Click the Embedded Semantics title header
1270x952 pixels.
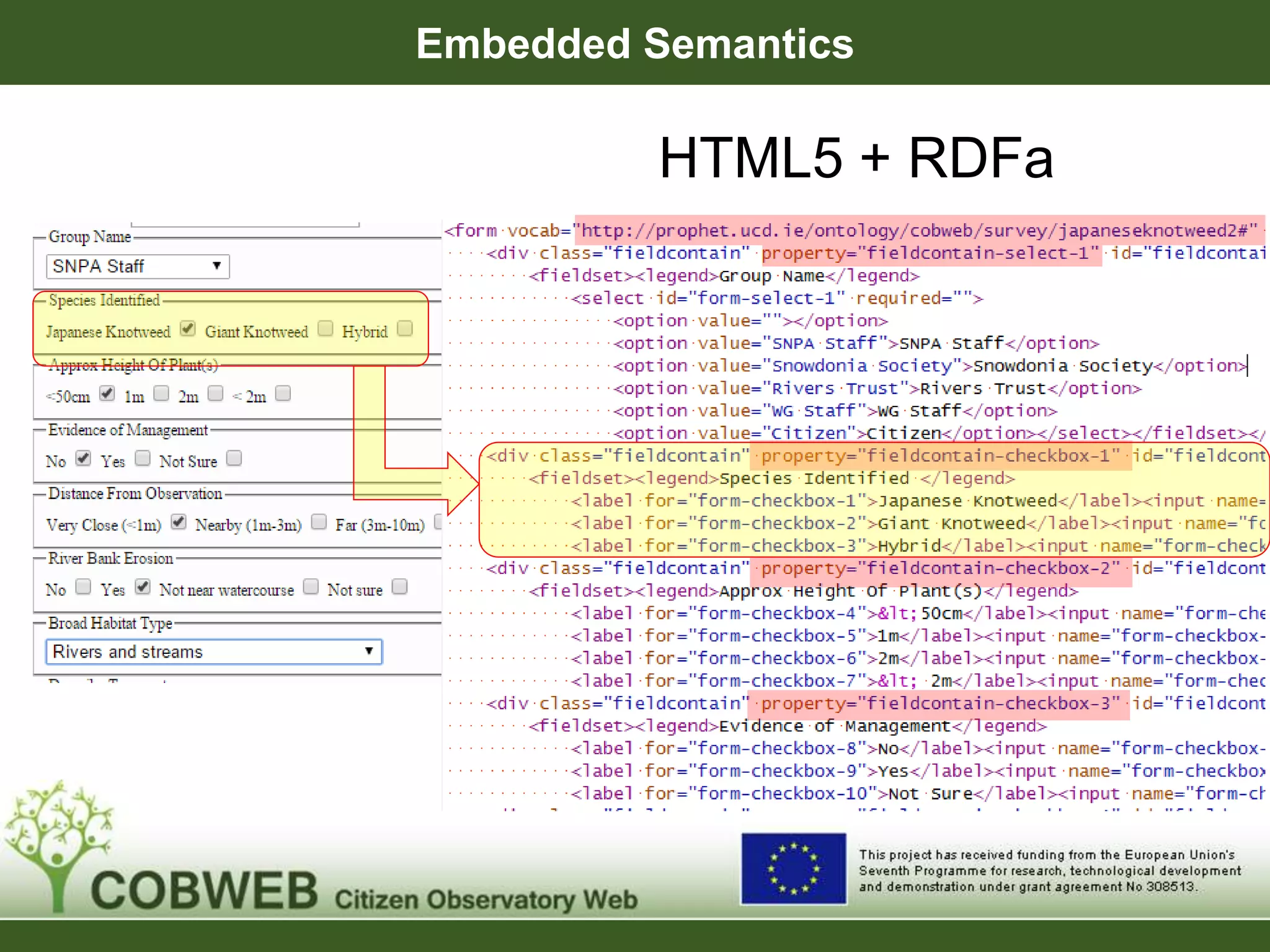click(x=634, y=43)
